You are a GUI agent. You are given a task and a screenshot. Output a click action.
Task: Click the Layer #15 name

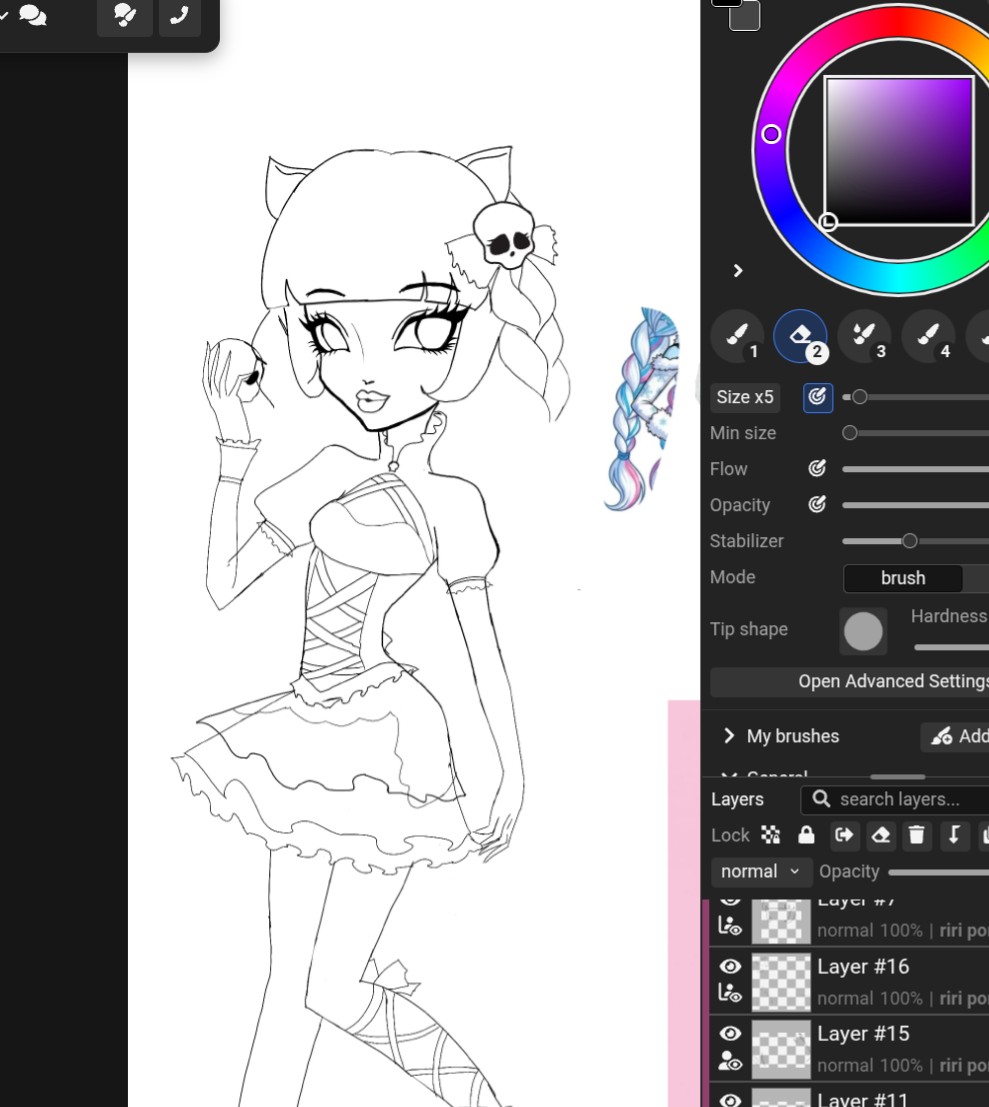(x=863, y=1034)
